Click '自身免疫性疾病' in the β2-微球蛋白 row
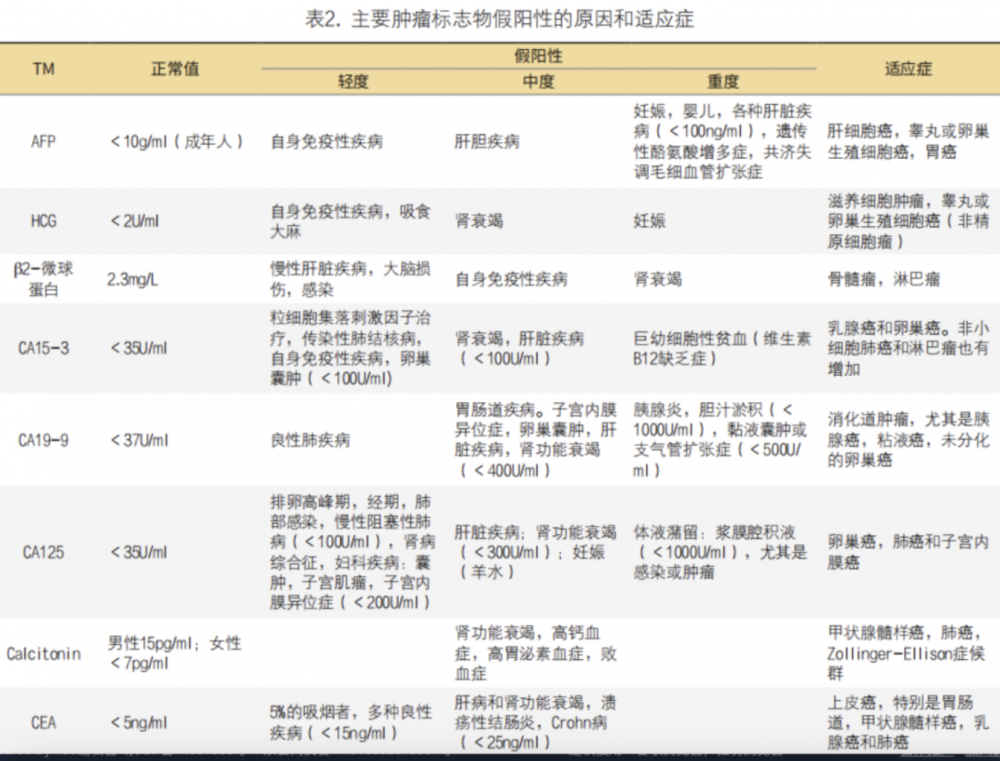Screen dimensions: 1000x761 tap(510, 279)
